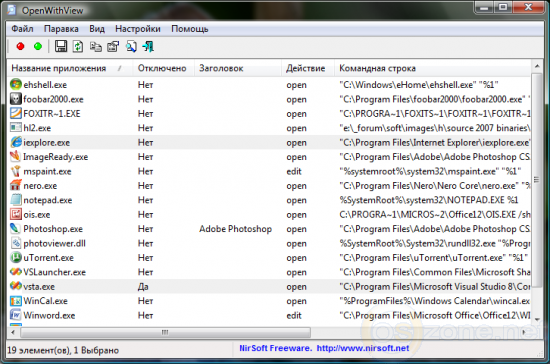Select the Photoshop.exe icon
Viewport: 550px width, 364px height.
click(15, 228)
